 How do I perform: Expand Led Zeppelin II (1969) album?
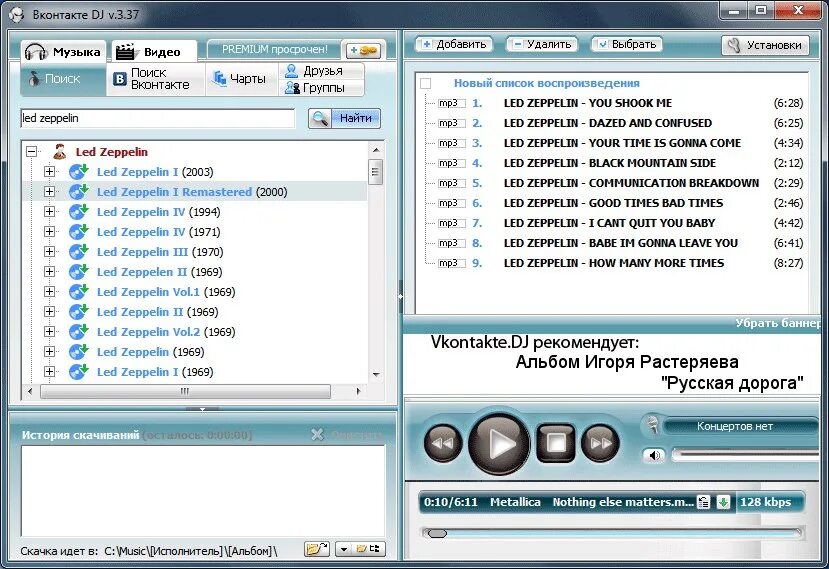49,312
